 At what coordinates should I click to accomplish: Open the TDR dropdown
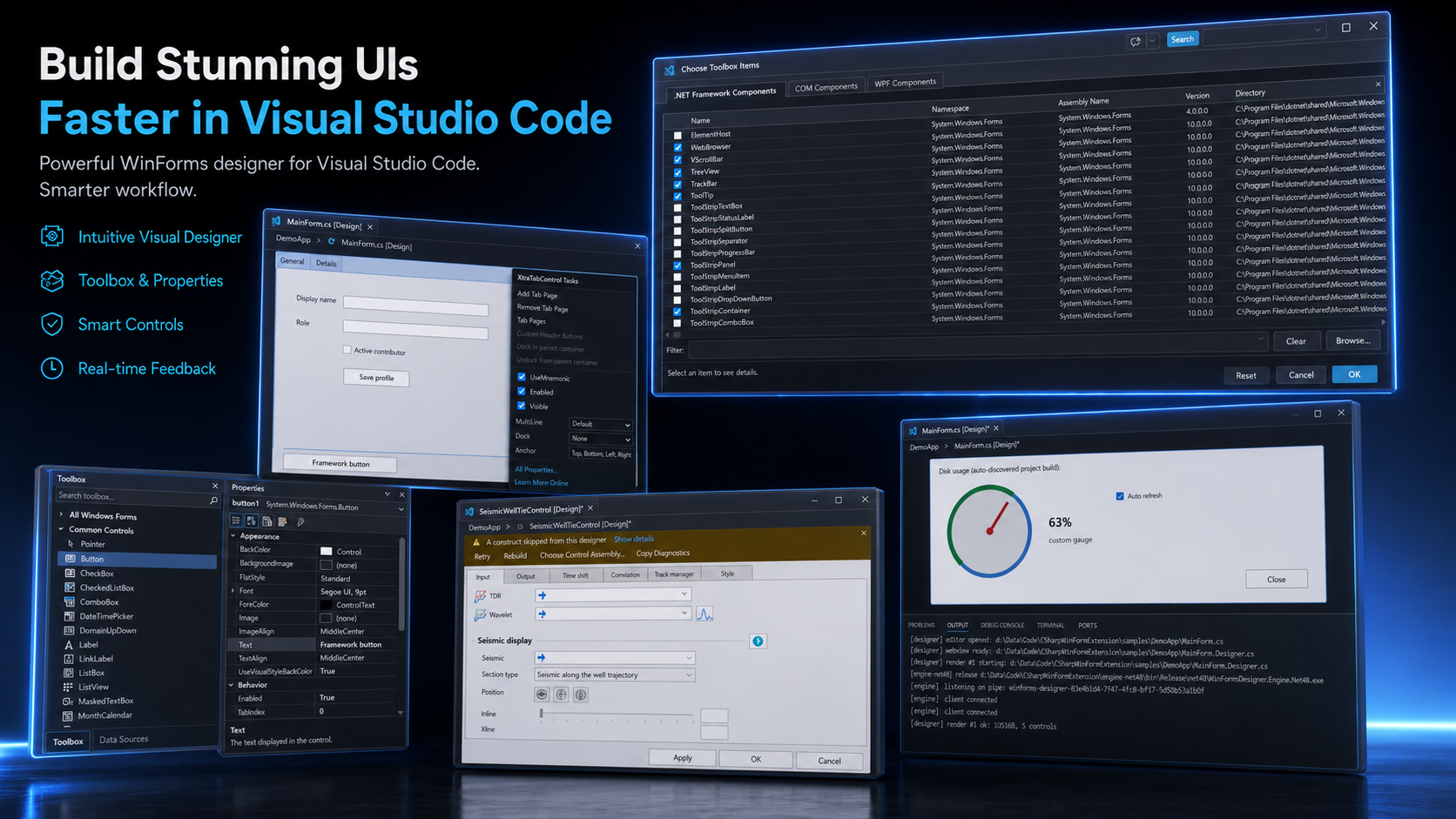click(x=613, y=594)
